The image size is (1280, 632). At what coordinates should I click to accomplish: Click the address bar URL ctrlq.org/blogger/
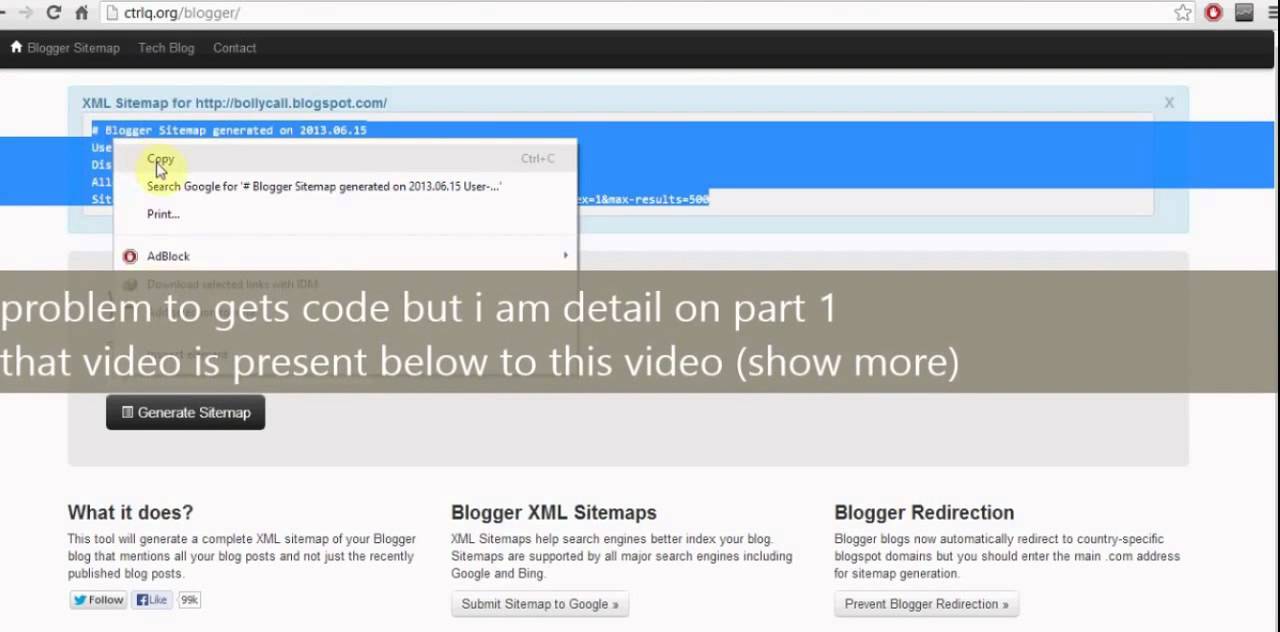tap(181, 13)
